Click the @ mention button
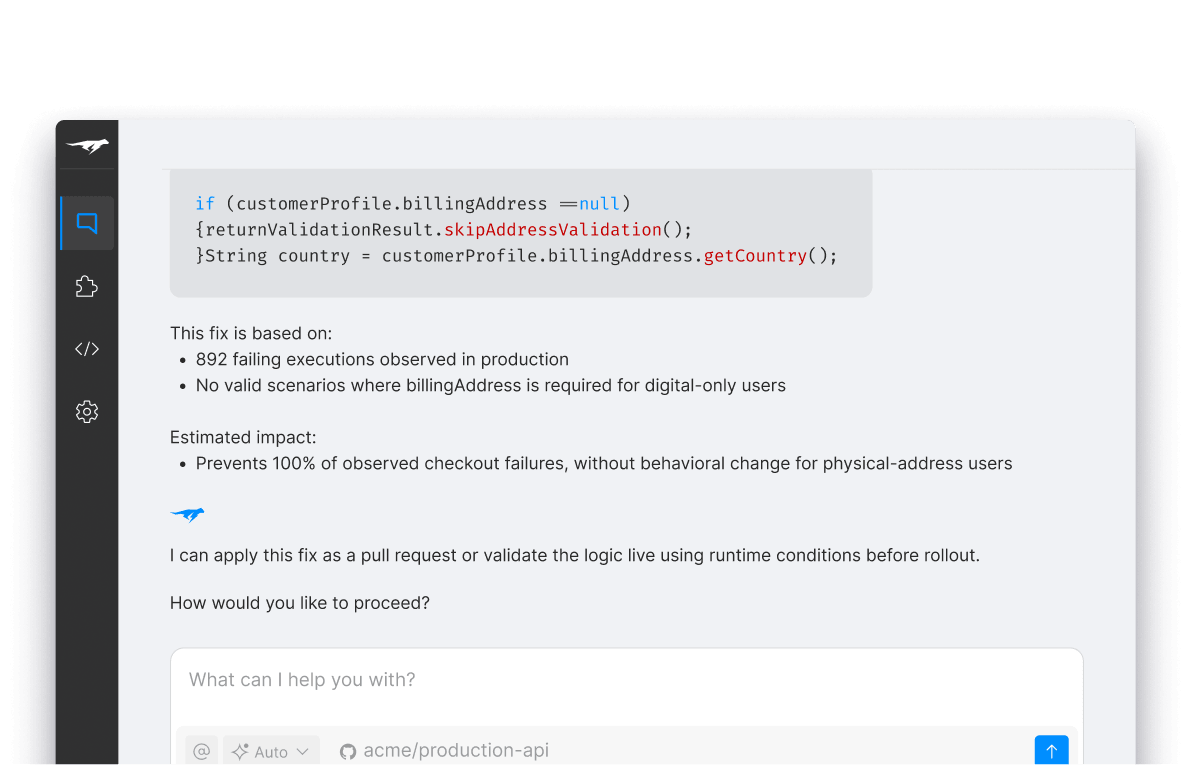 (201, 751)
